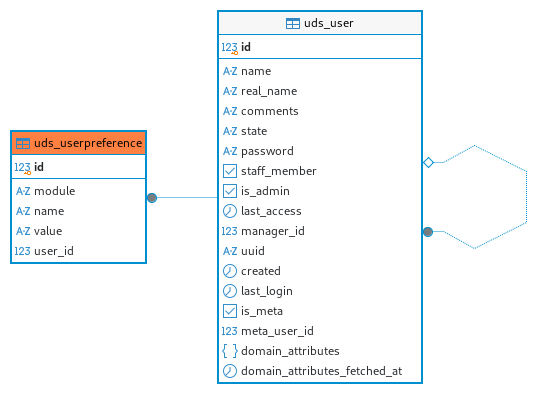Click the is_meta checkbox icon
Screen dimensions: 537x394
click(230, 311)
